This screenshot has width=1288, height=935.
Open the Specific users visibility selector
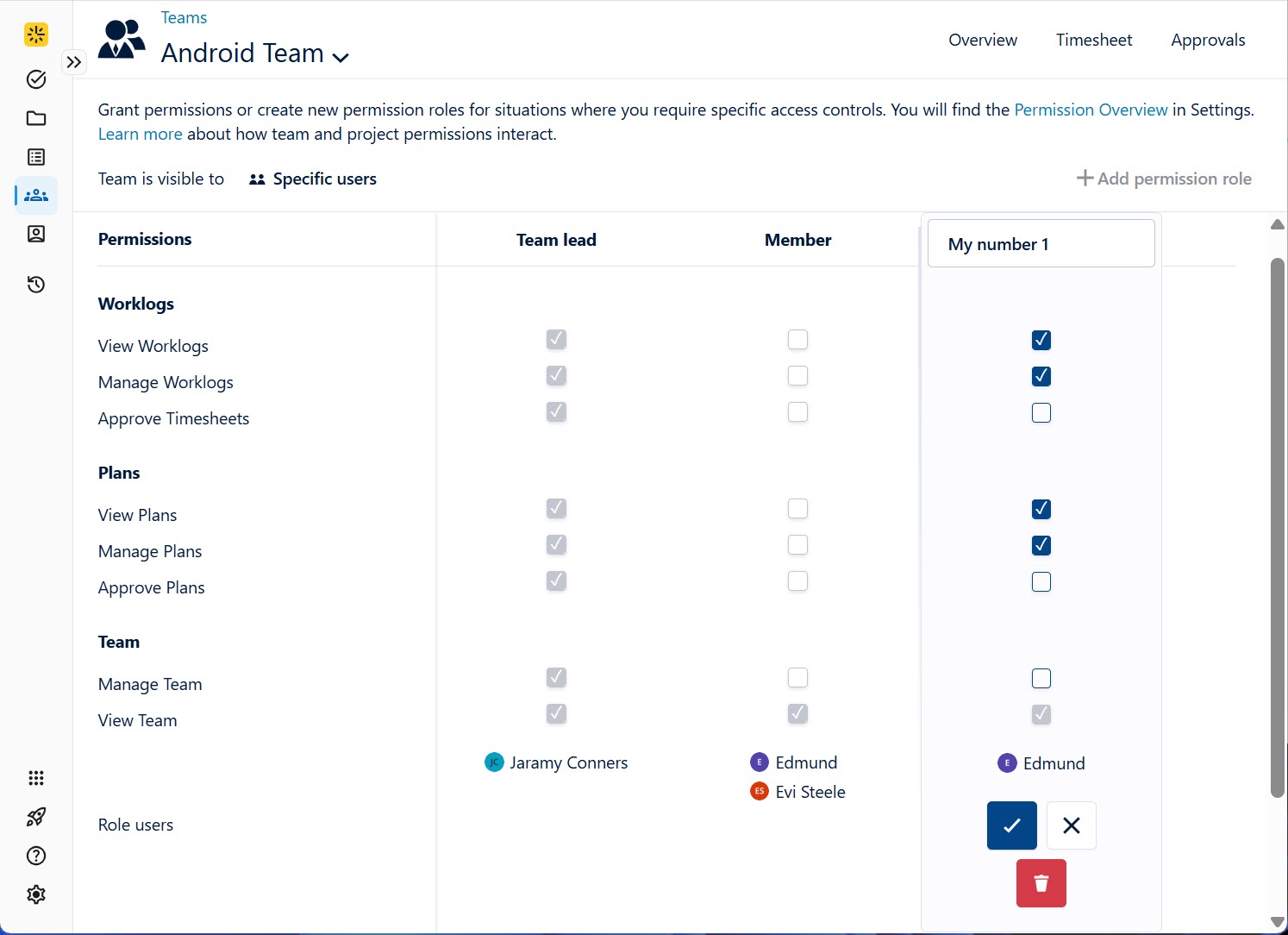[x=313, y=179]
